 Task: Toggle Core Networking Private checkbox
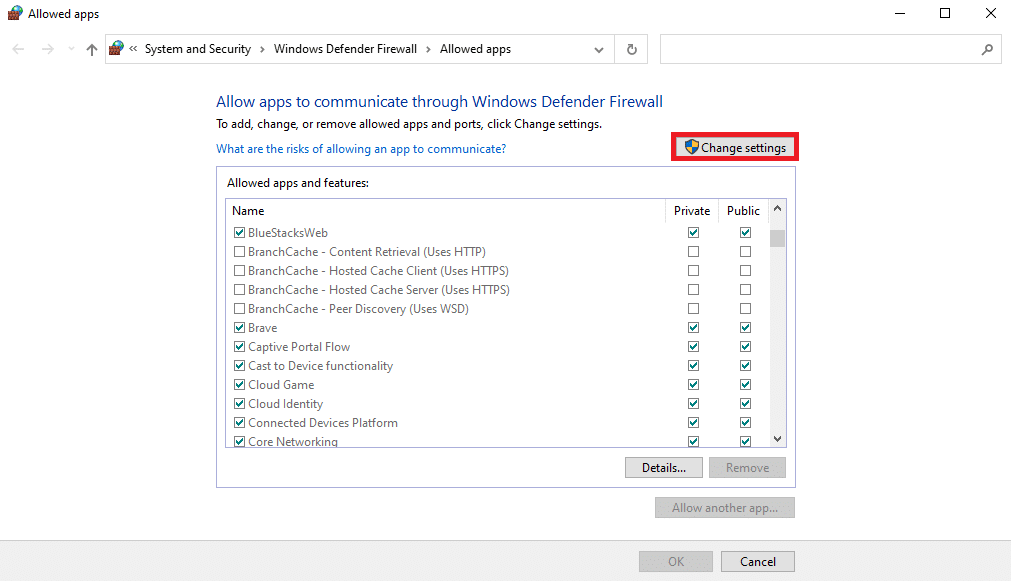click(x=693, y=442)
